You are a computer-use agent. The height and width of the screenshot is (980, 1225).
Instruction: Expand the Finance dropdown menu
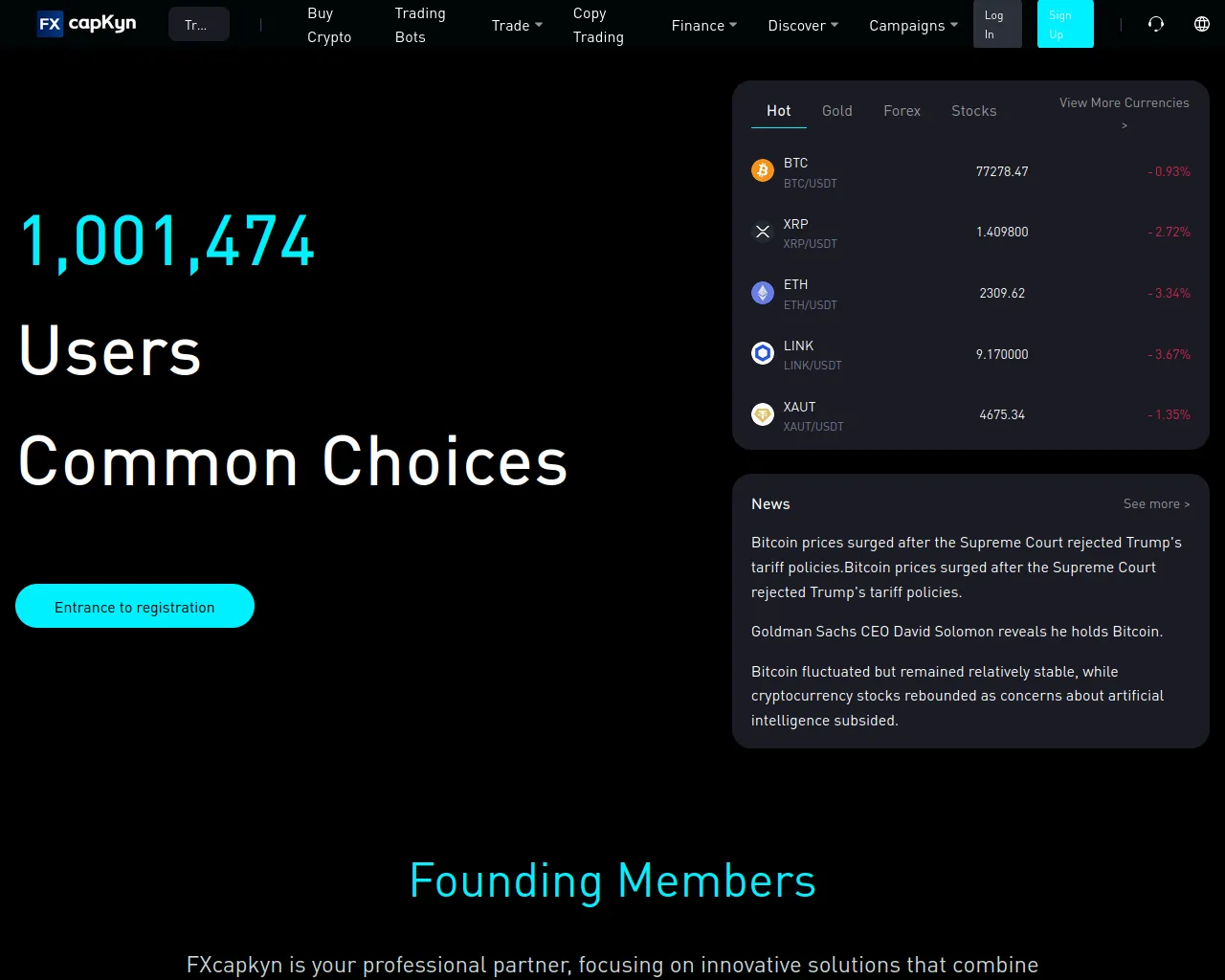[704, 25]
